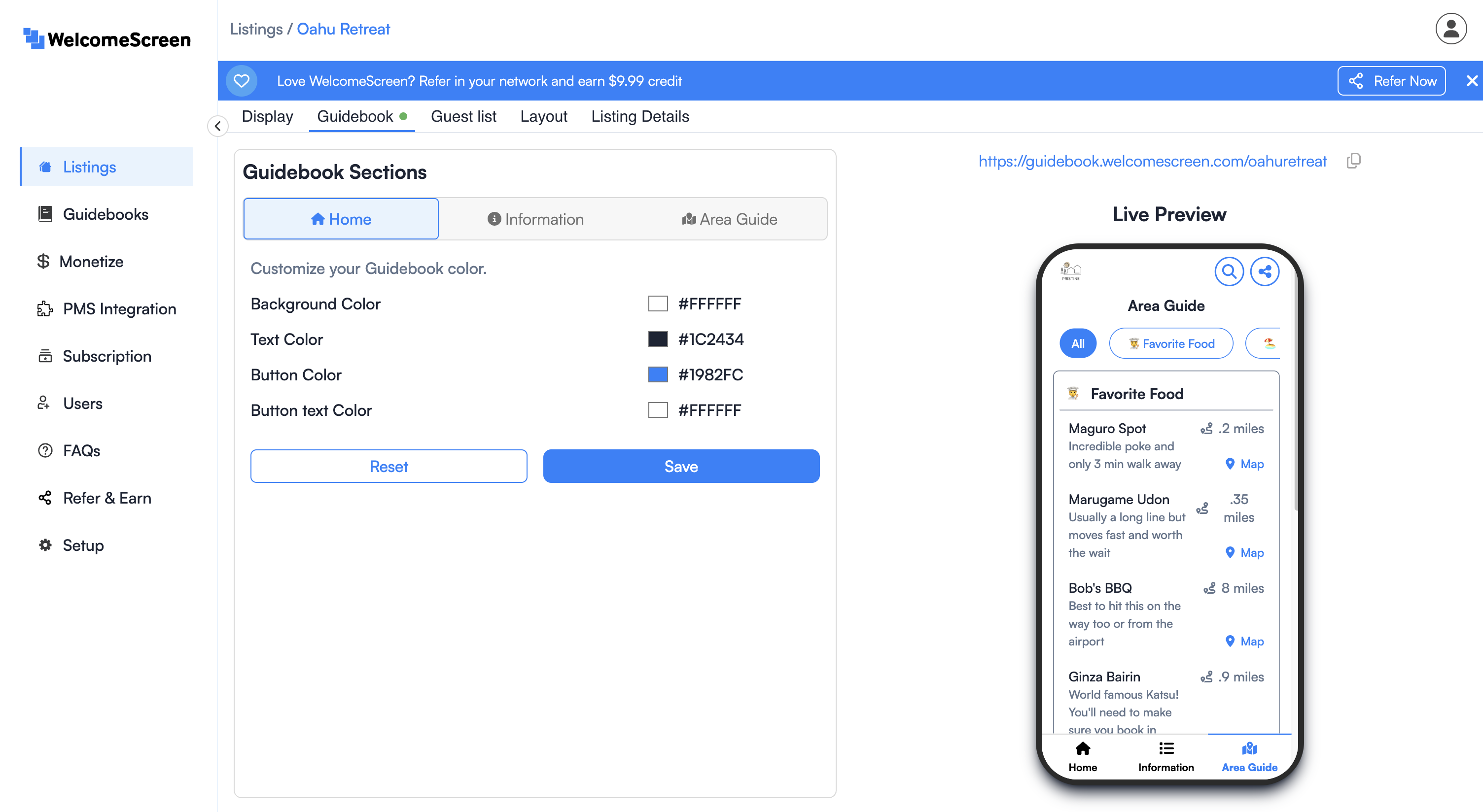
Task: Click the share icon in live preview
Action: pyautogui.click(x=1264, y=271)
